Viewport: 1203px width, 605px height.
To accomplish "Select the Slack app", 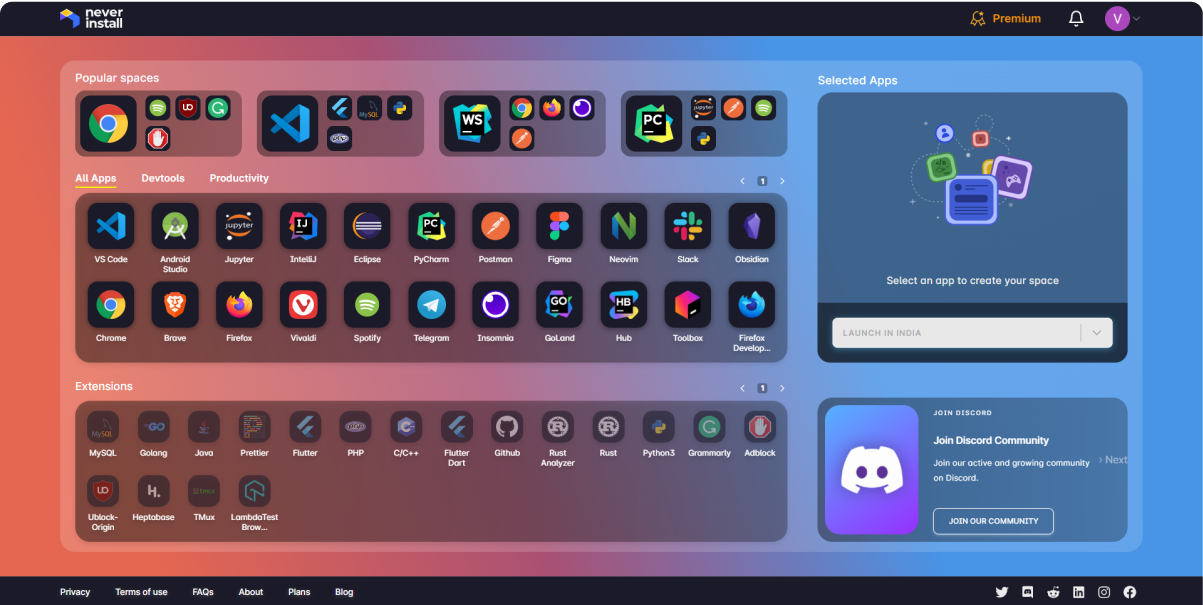I will coord(687,226).
